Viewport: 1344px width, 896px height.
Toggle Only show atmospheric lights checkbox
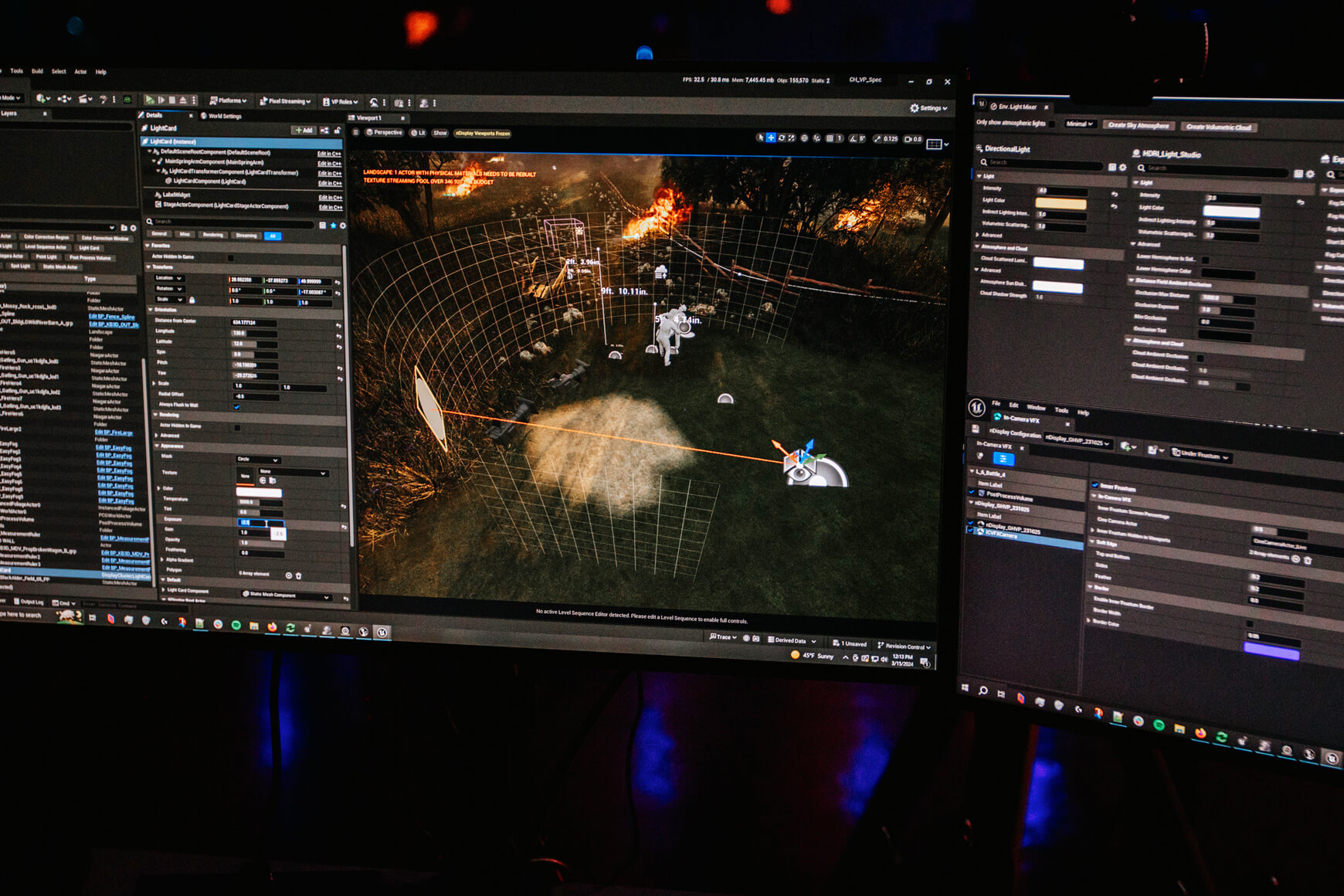tap(1052, 124)
